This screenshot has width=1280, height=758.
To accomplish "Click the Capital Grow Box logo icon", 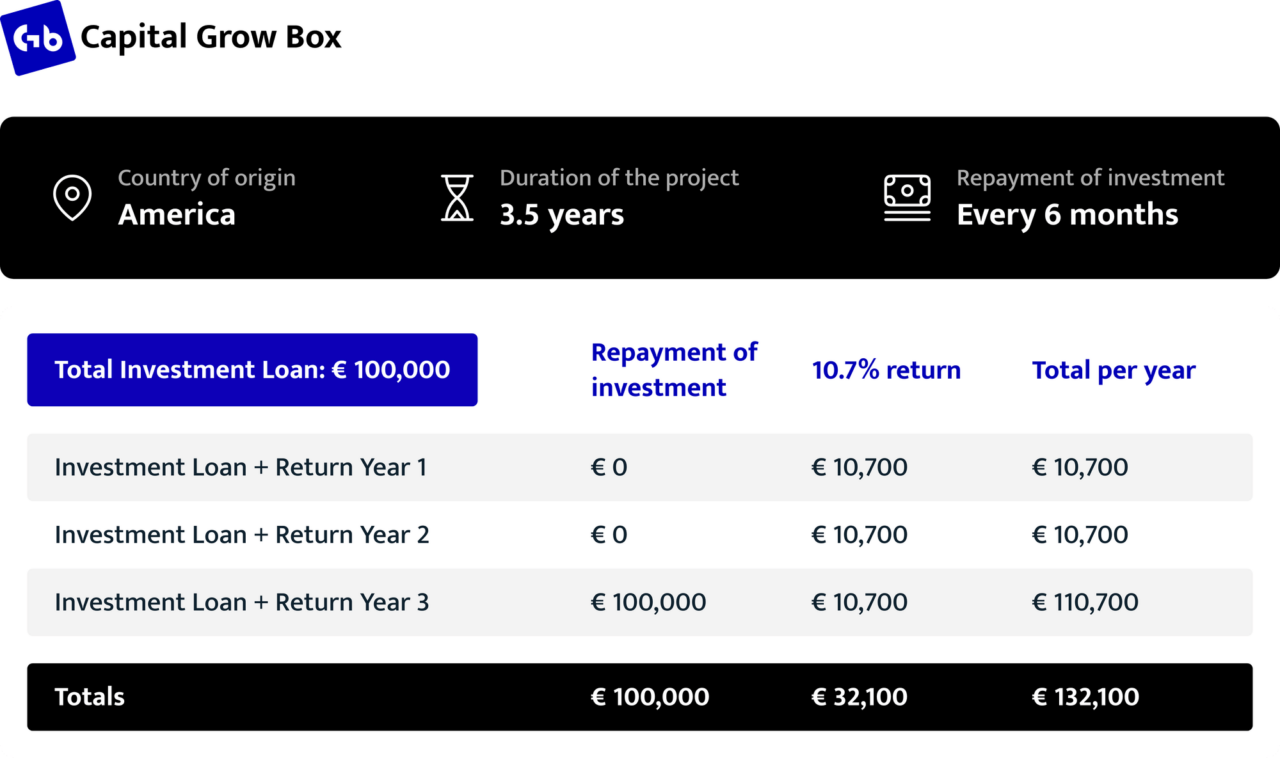I will 38,38.
